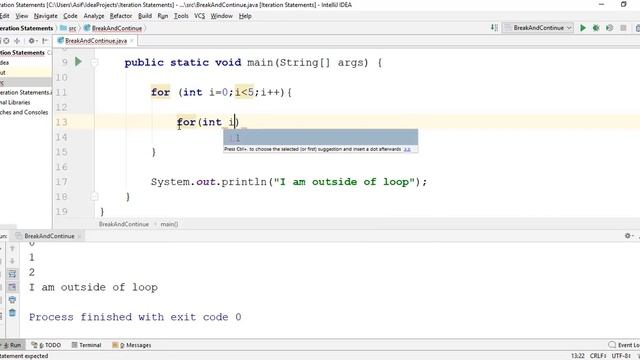Toggle scroll to end in the Run console
The width and height of the screenshot is (640, 360).
12,287
